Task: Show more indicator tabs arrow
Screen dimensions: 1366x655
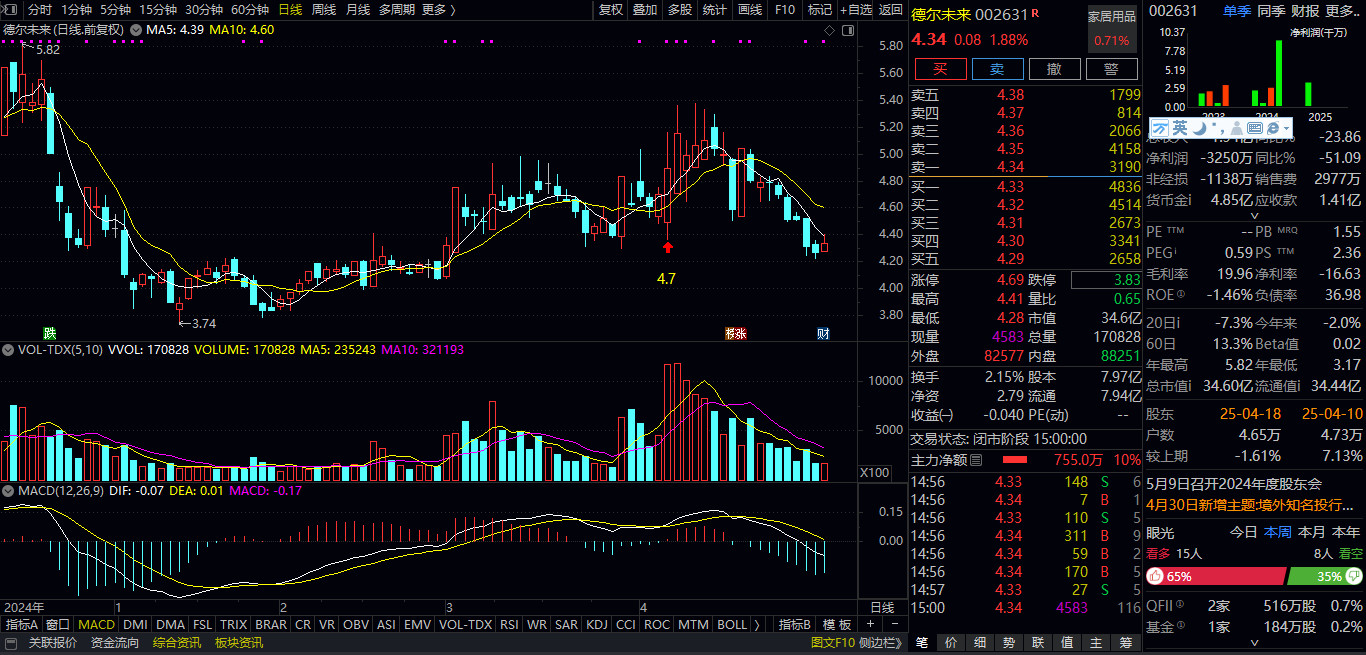Action: coord(756,624)
